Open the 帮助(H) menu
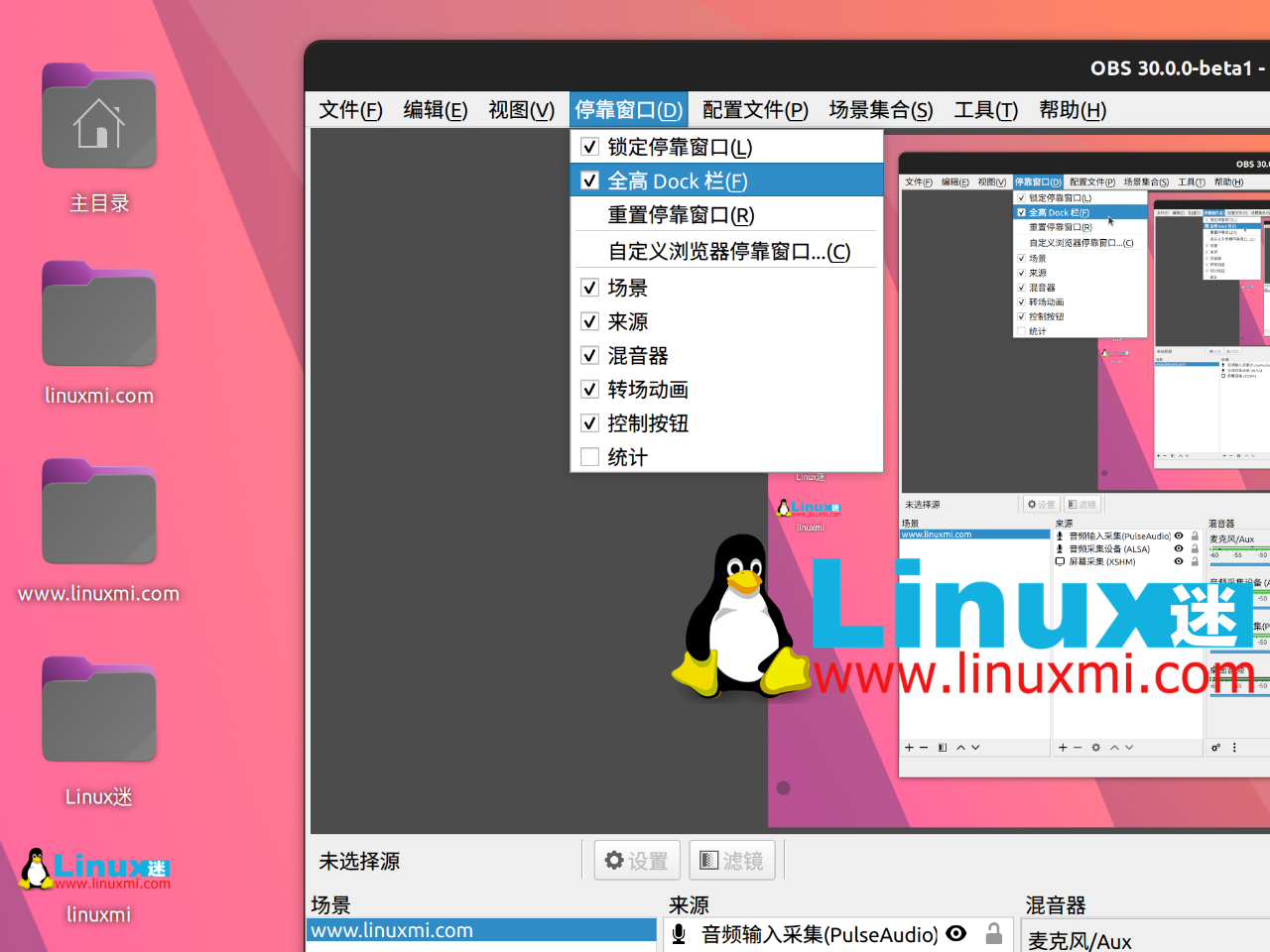The width and height of the screenshot is (1270, 952). pos(1073,110)
